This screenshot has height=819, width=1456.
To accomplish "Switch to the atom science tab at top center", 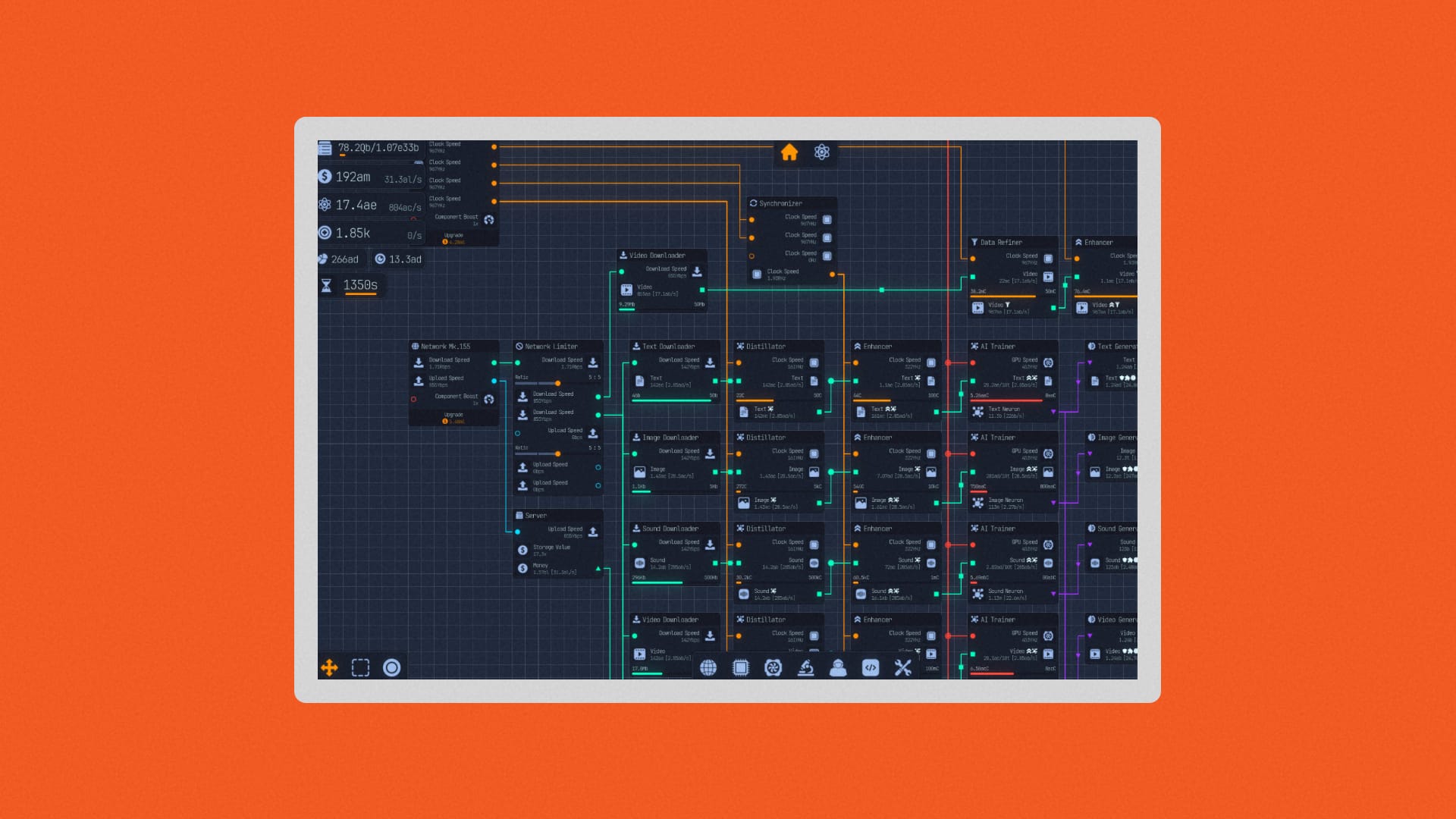I will click(821, 152).
